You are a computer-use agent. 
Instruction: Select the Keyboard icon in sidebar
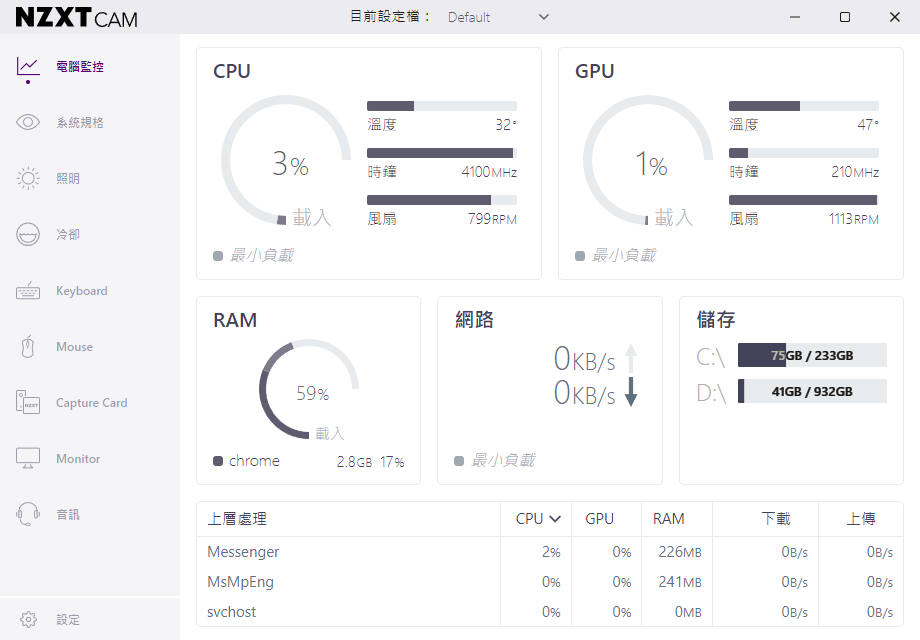point(28,291)
